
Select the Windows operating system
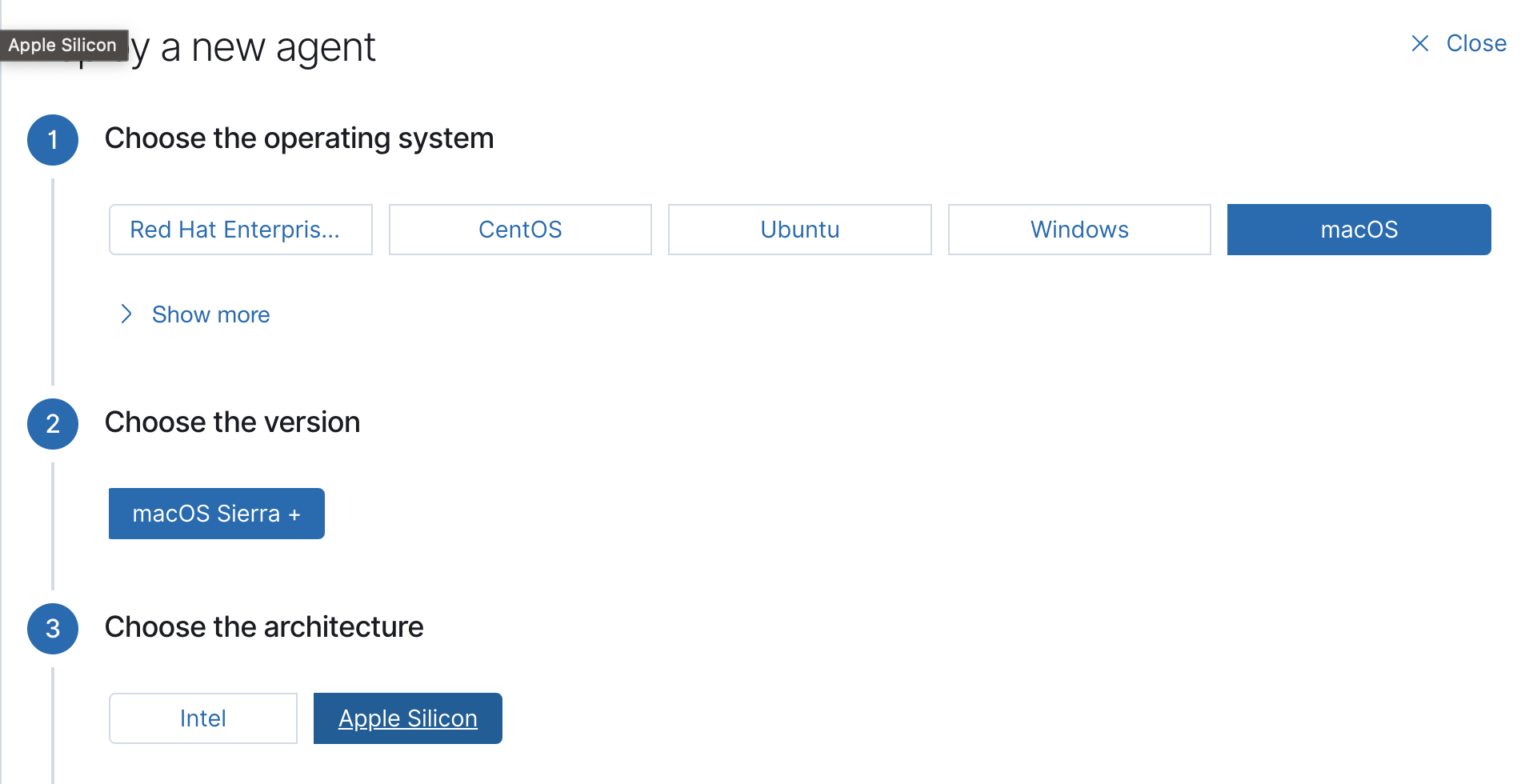(1079, 230)
